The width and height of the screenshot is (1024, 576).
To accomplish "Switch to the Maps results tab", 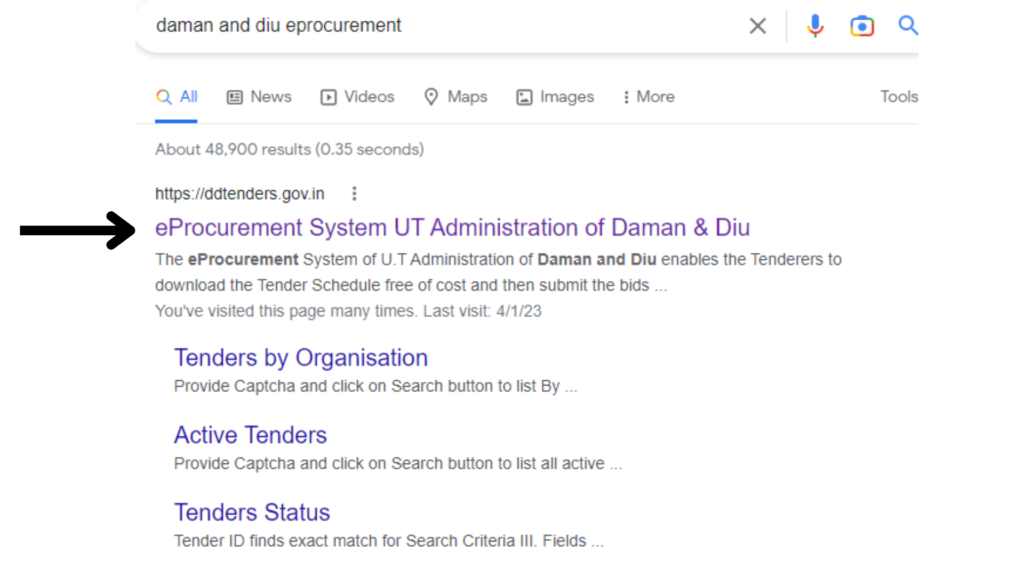I will click(x=466, y=97).
